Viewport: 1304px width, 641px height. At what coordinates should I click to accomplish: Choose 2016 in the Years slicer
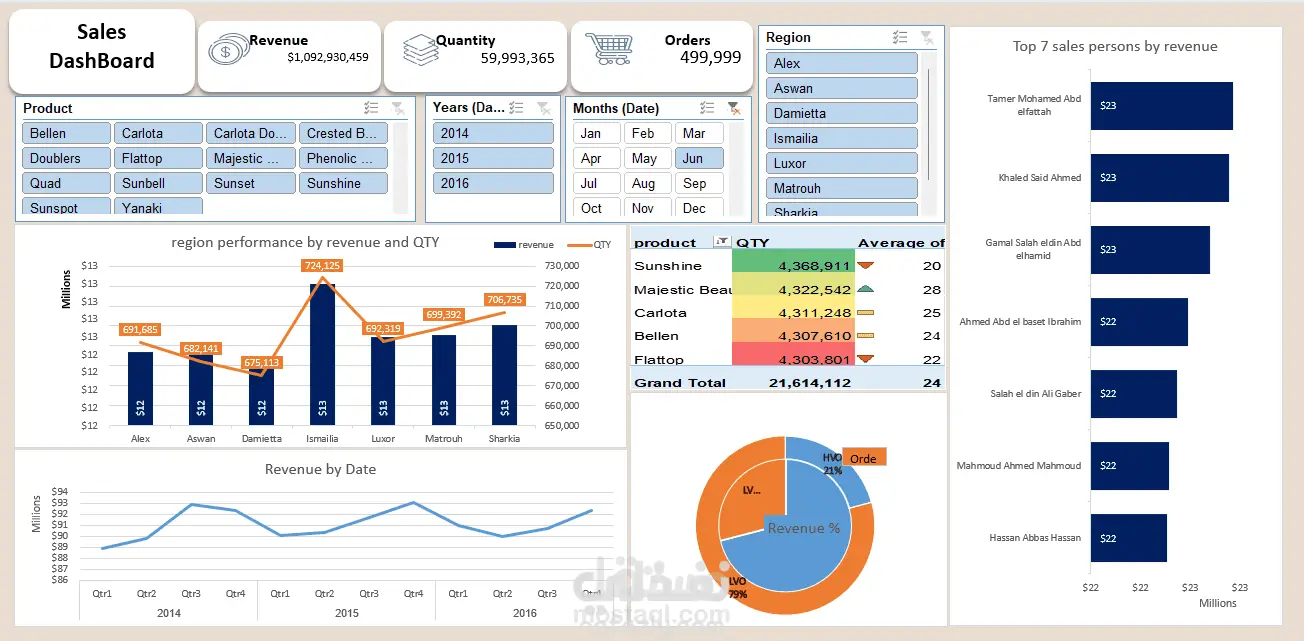(x=493, y=183)
